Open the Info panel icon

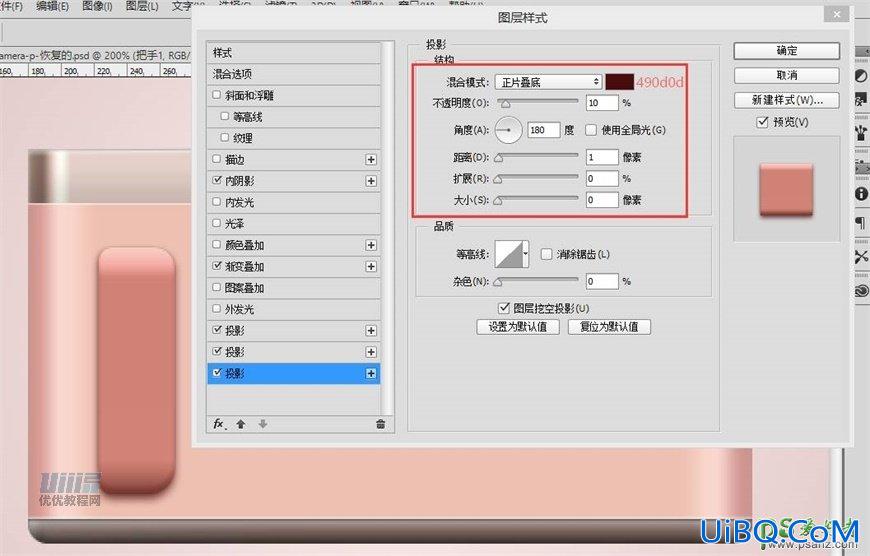click(861, 194)
